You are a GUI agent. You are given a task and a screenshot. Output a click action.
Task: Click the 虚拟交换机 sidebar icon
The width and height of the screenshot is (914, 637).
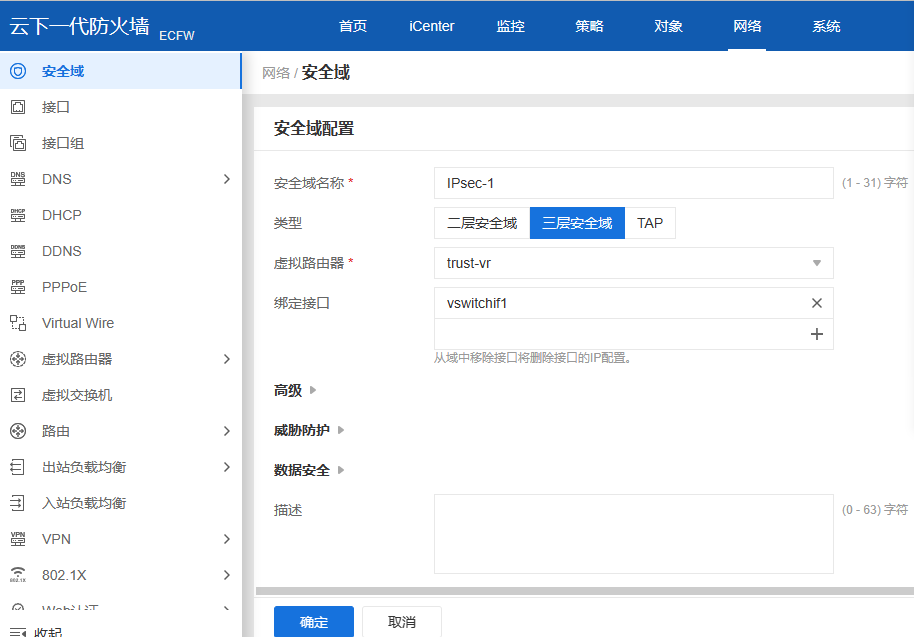click(18, 395)
